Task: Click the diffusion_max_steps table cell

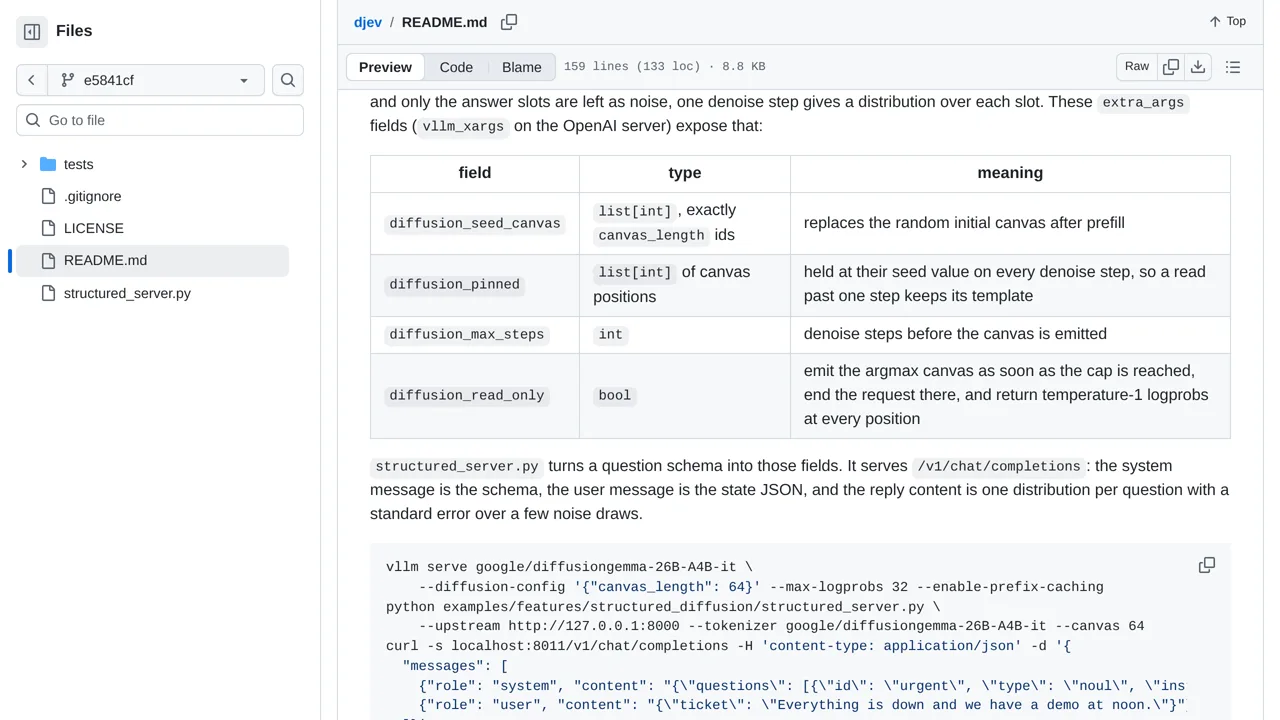Action: [475, 334]
